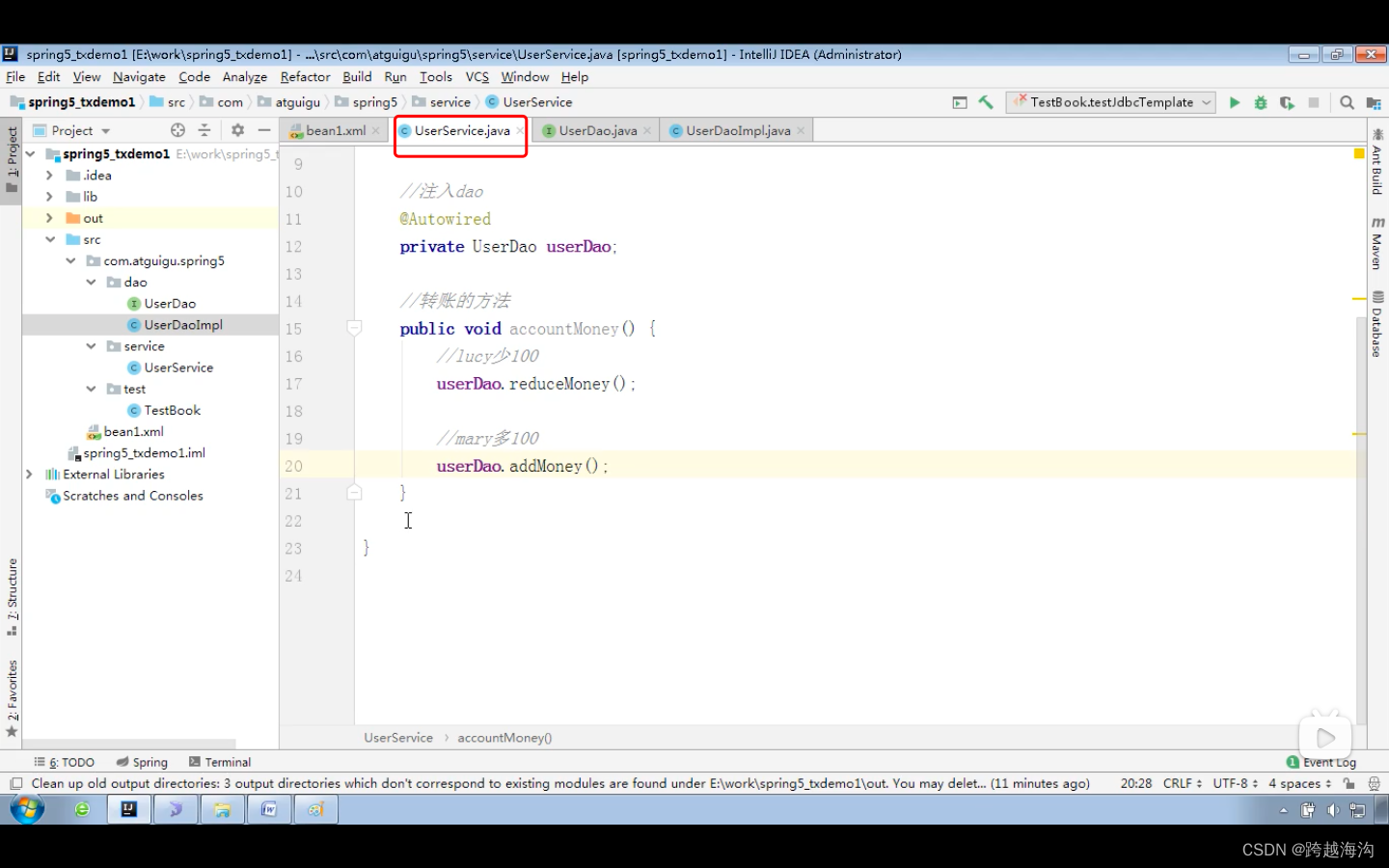Close the UserDao.java tab
The height and width of the screenshot is (868, 1389).
click(647, 131)
